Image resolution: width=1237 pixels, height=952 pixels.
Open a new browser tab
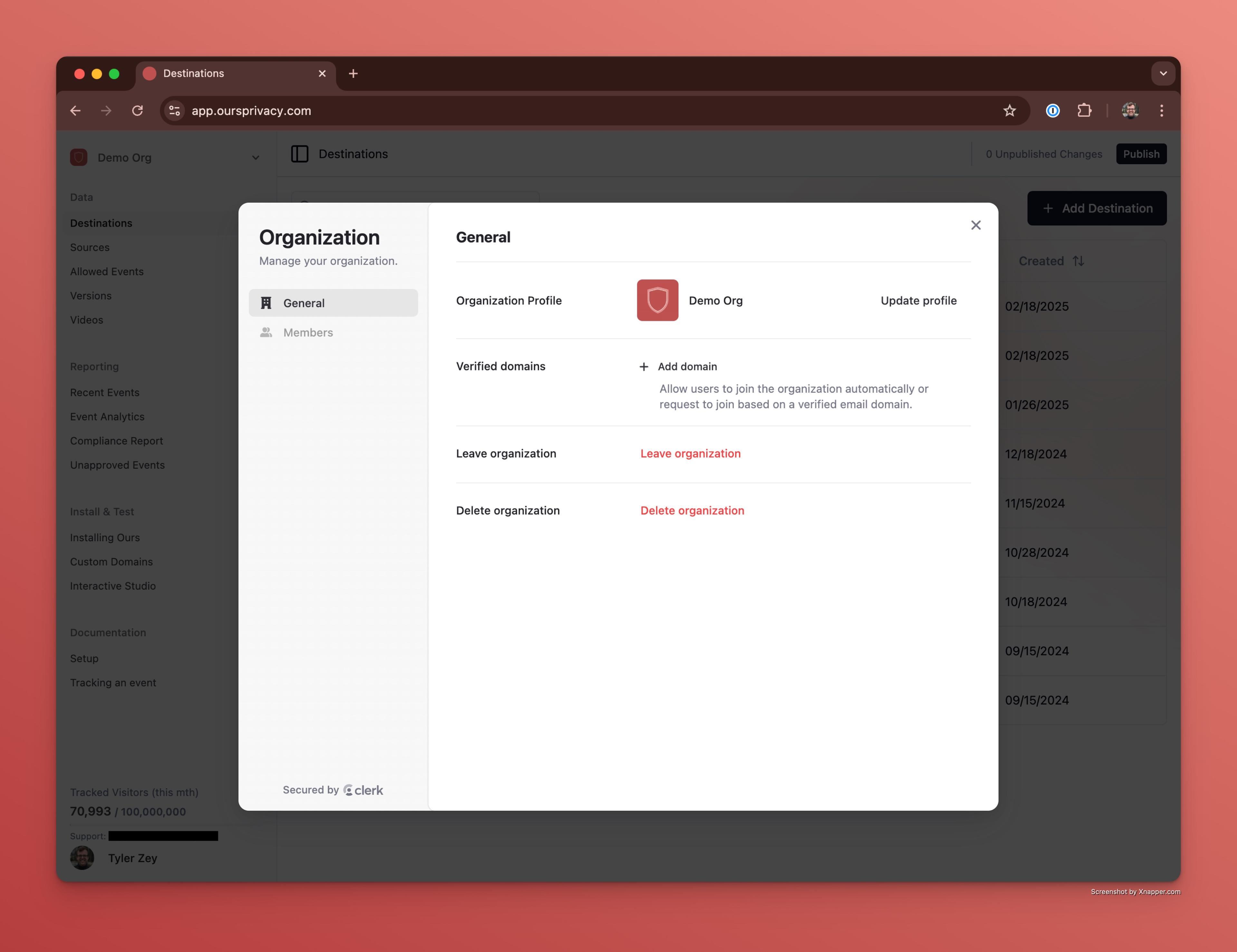click(x=353, y=74)
